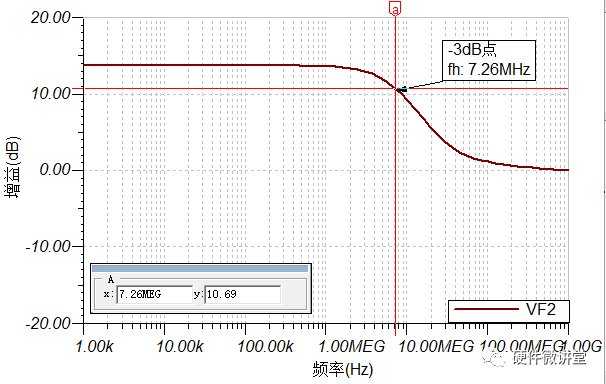The width and height of the screenshot is (606, 384).
Task: Click the 10.00 y-axis tick label
Action: tap(51, 93)
